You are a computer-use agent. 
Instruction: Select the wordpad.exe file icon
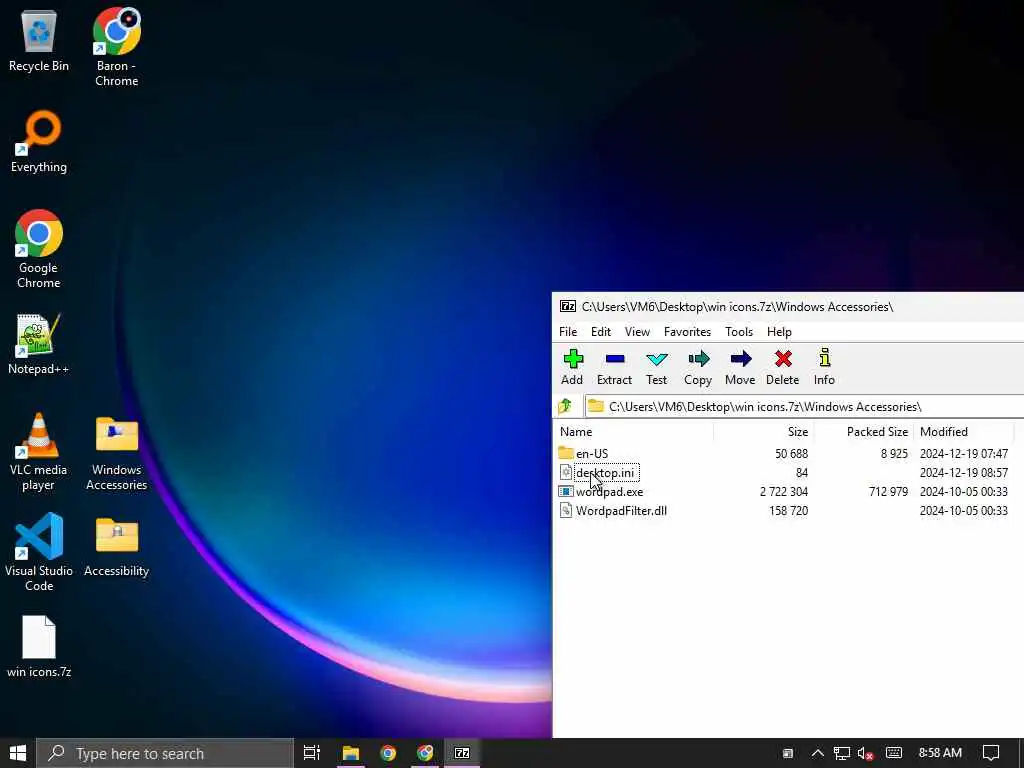566,491
